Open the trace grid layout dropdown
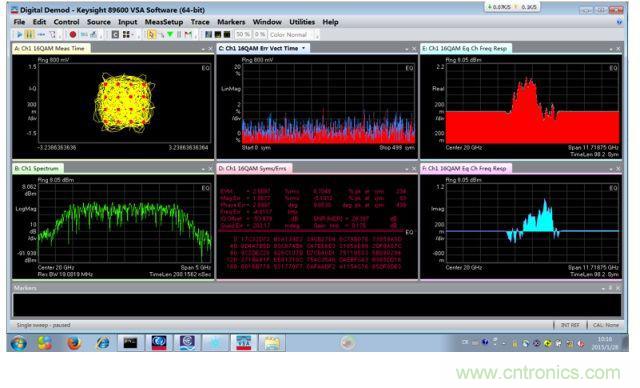The image size is (640, 388). click(128, 35)
